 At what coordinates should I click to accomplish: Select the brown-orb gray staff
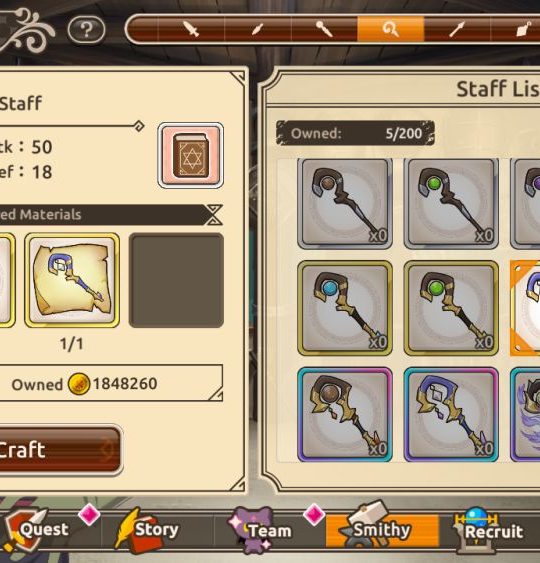(345, 204)
